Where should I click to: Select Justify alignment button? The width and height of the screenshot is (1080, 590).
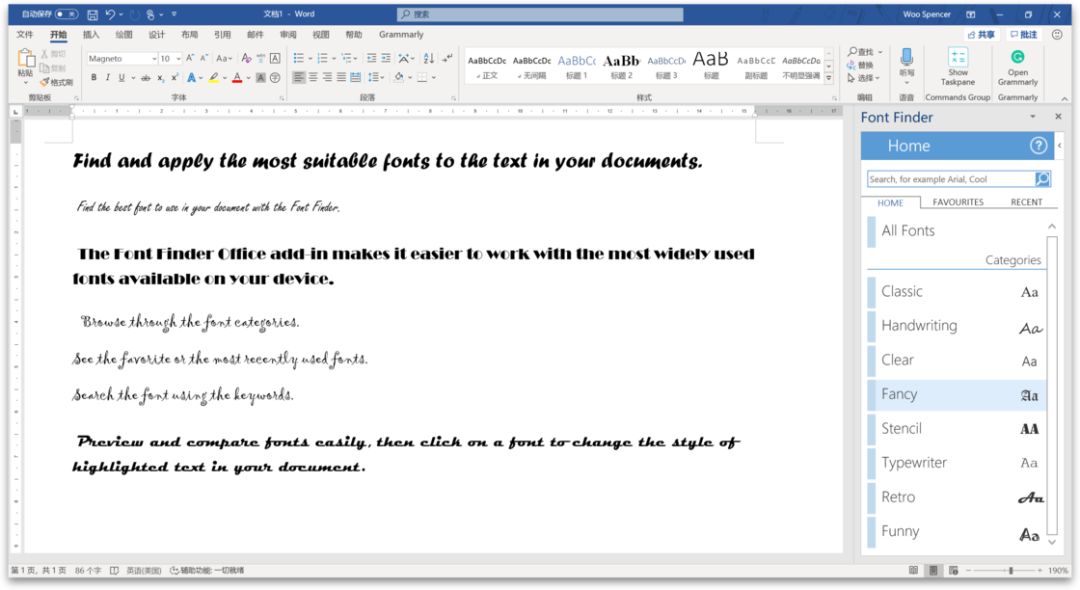pos(341,78)
